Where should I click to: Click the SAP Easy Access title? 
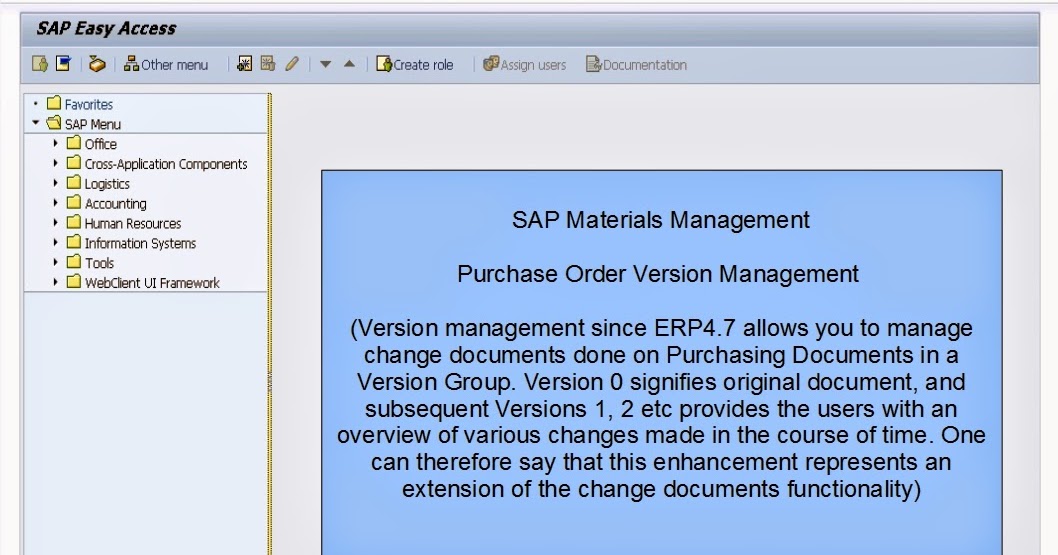(x=106, y=28)
